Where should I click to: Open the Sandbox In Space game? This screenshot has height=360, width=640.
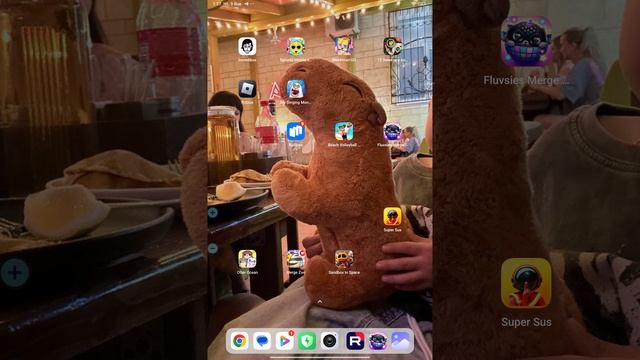click(x=344, y=259)
